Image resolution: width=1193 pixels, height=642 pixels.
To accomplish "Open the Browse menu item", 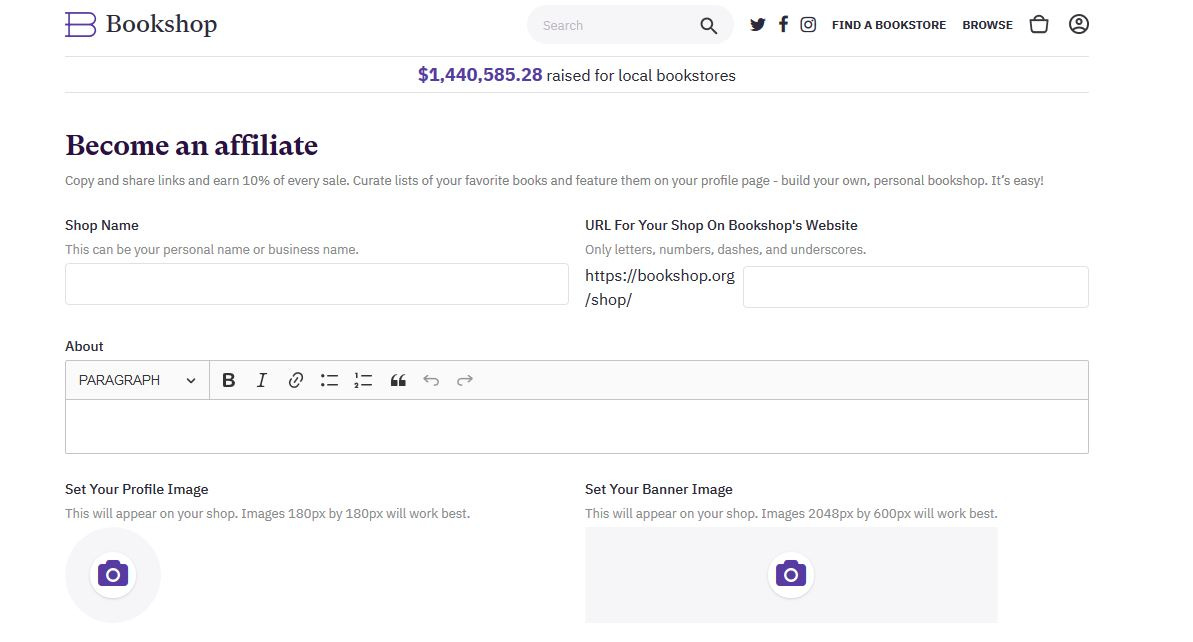I will (x=988, y=25).
